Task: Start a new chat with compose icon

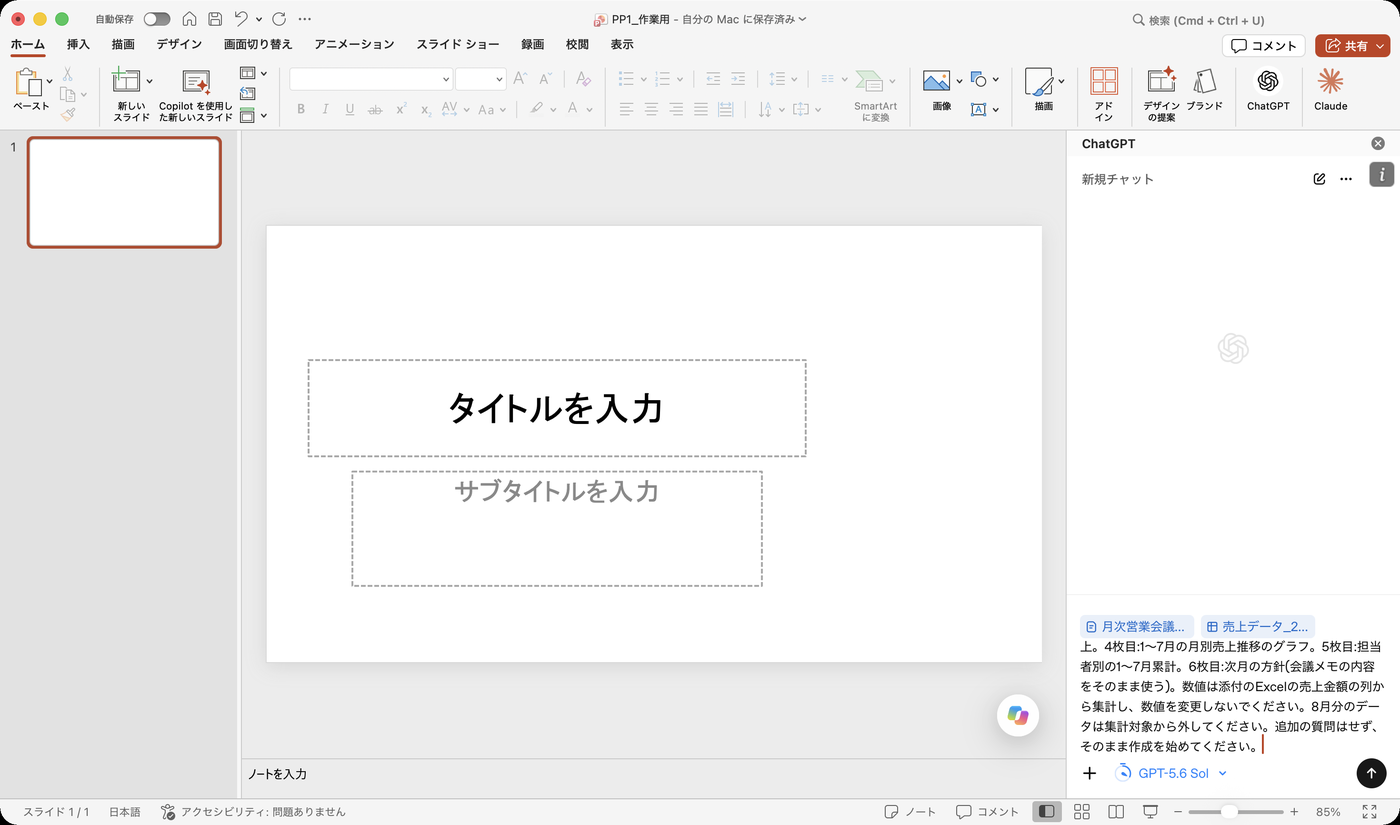Action: 1319,179
